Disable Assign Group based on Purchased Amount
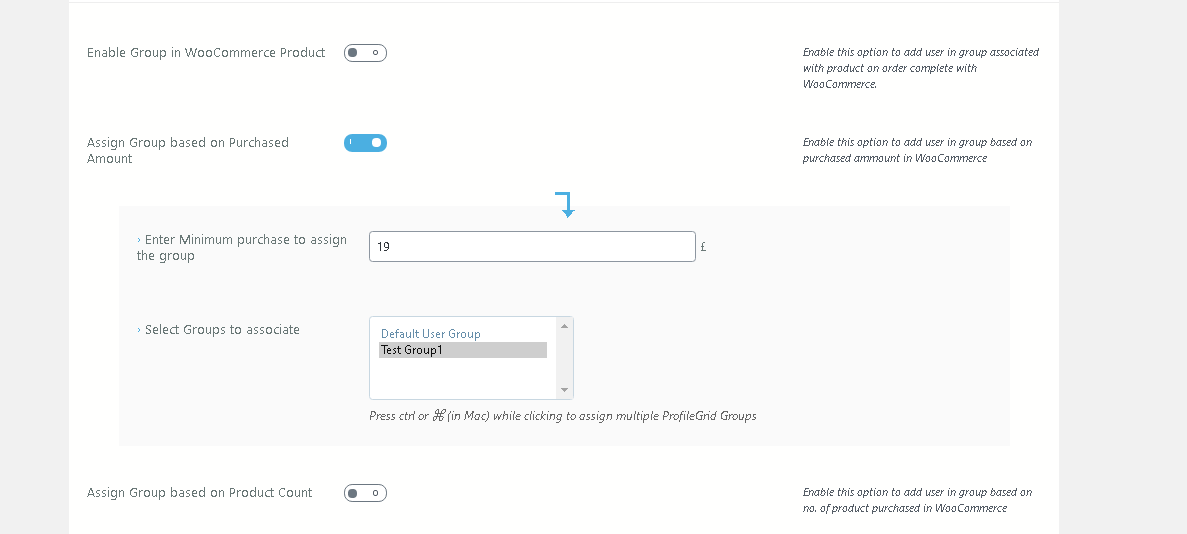The width and height of the screenshot is (1187, 534). tap(365, 143)
